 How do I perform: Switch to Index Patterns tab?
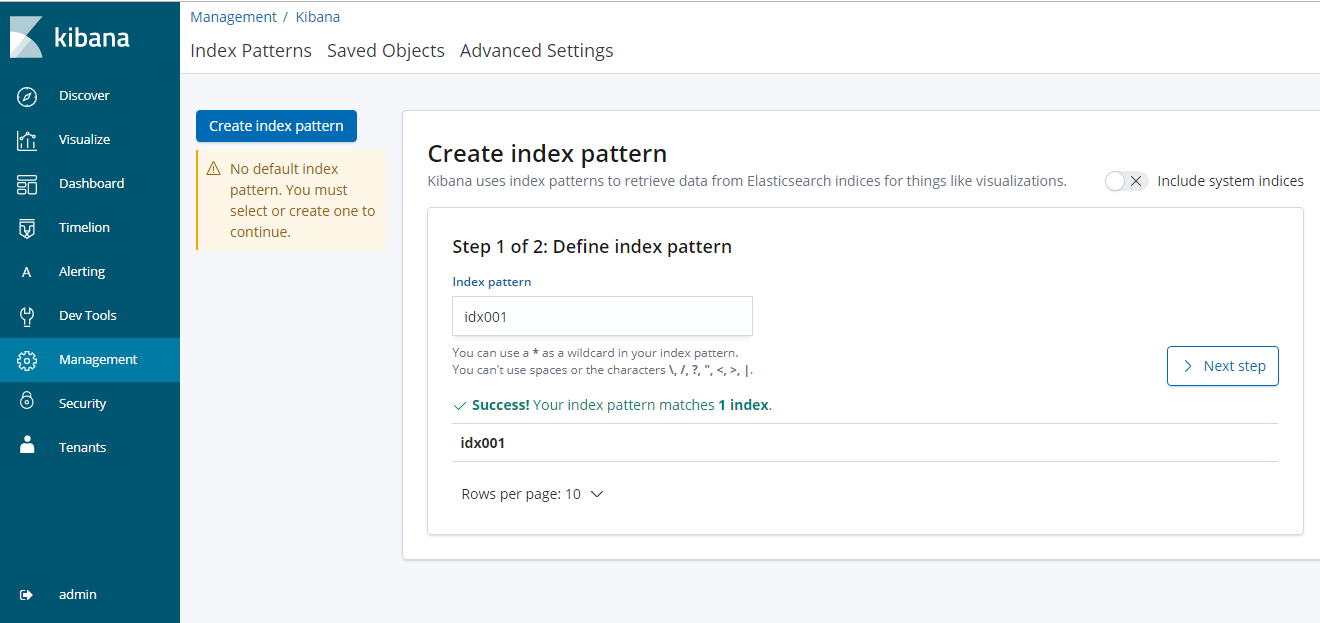click(x=251, y=50)
